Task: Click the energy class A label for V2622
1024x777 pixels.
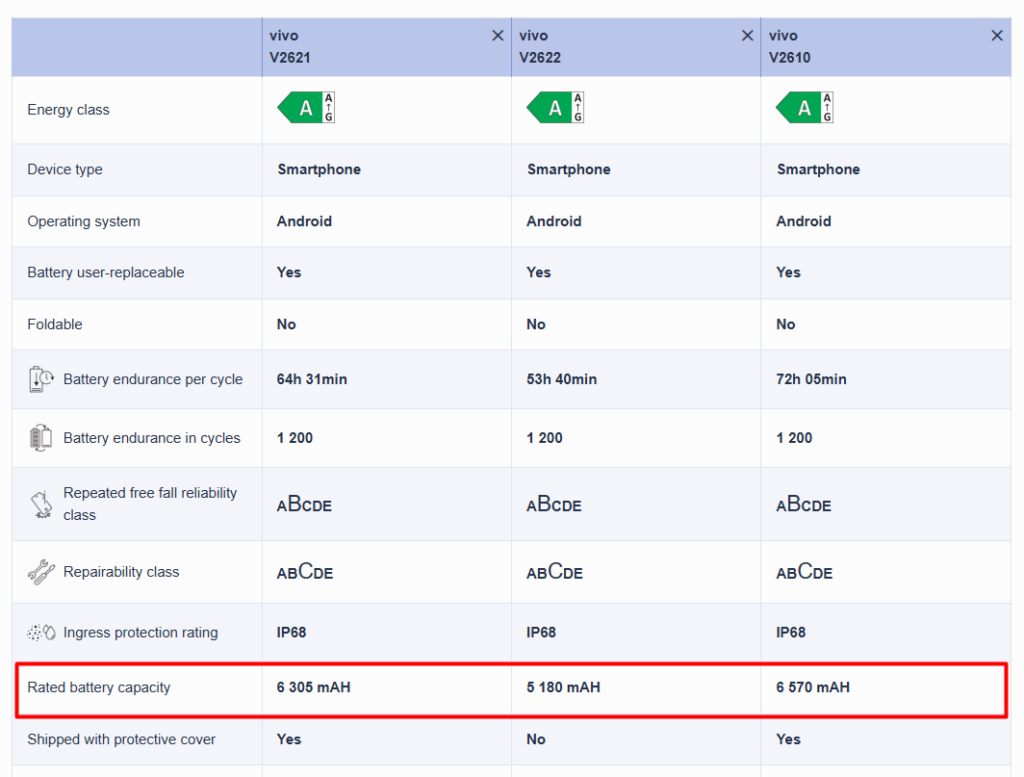Action: [555, 108]
